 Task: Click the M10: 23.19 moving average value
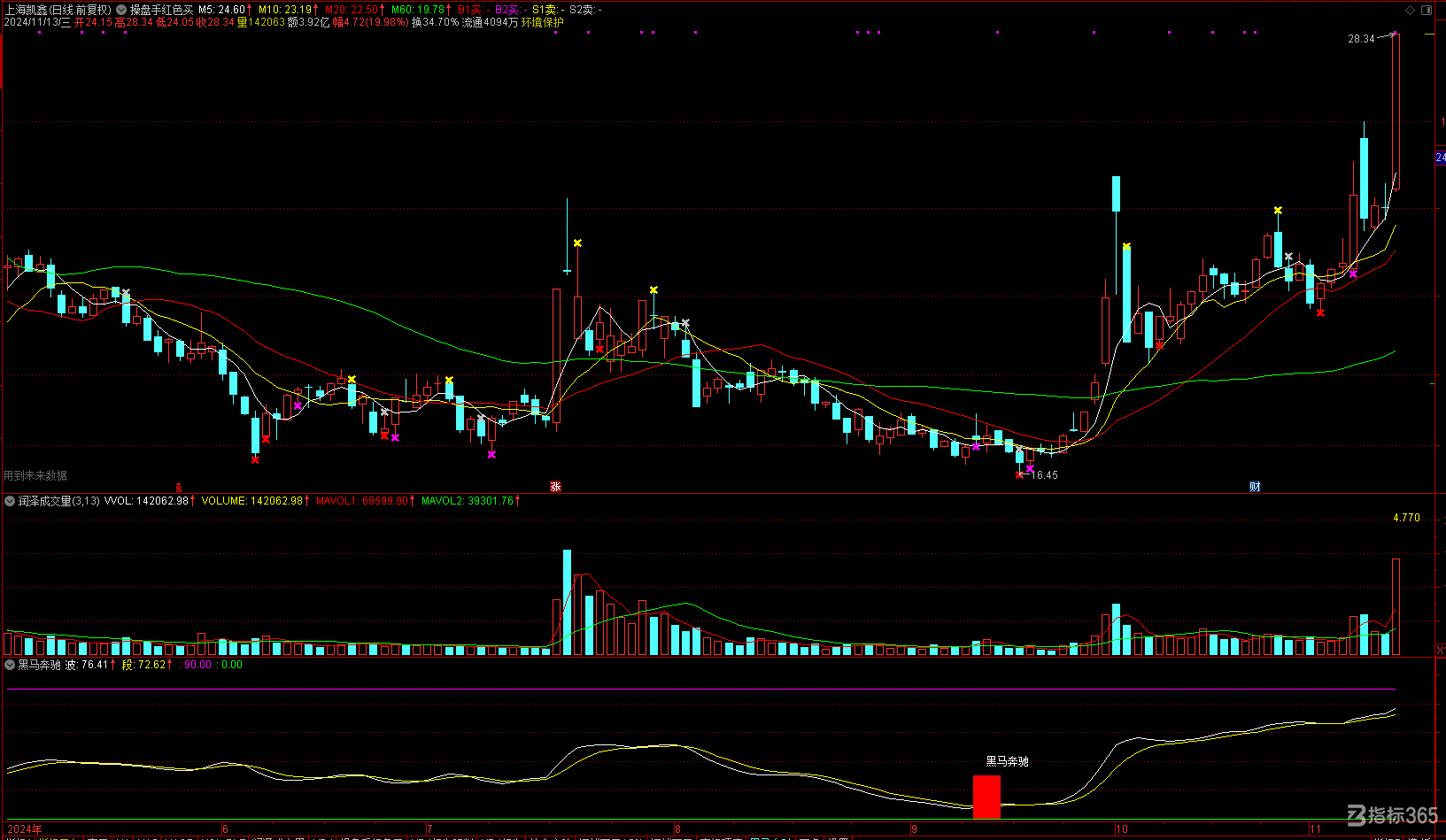tap(289, 10)
